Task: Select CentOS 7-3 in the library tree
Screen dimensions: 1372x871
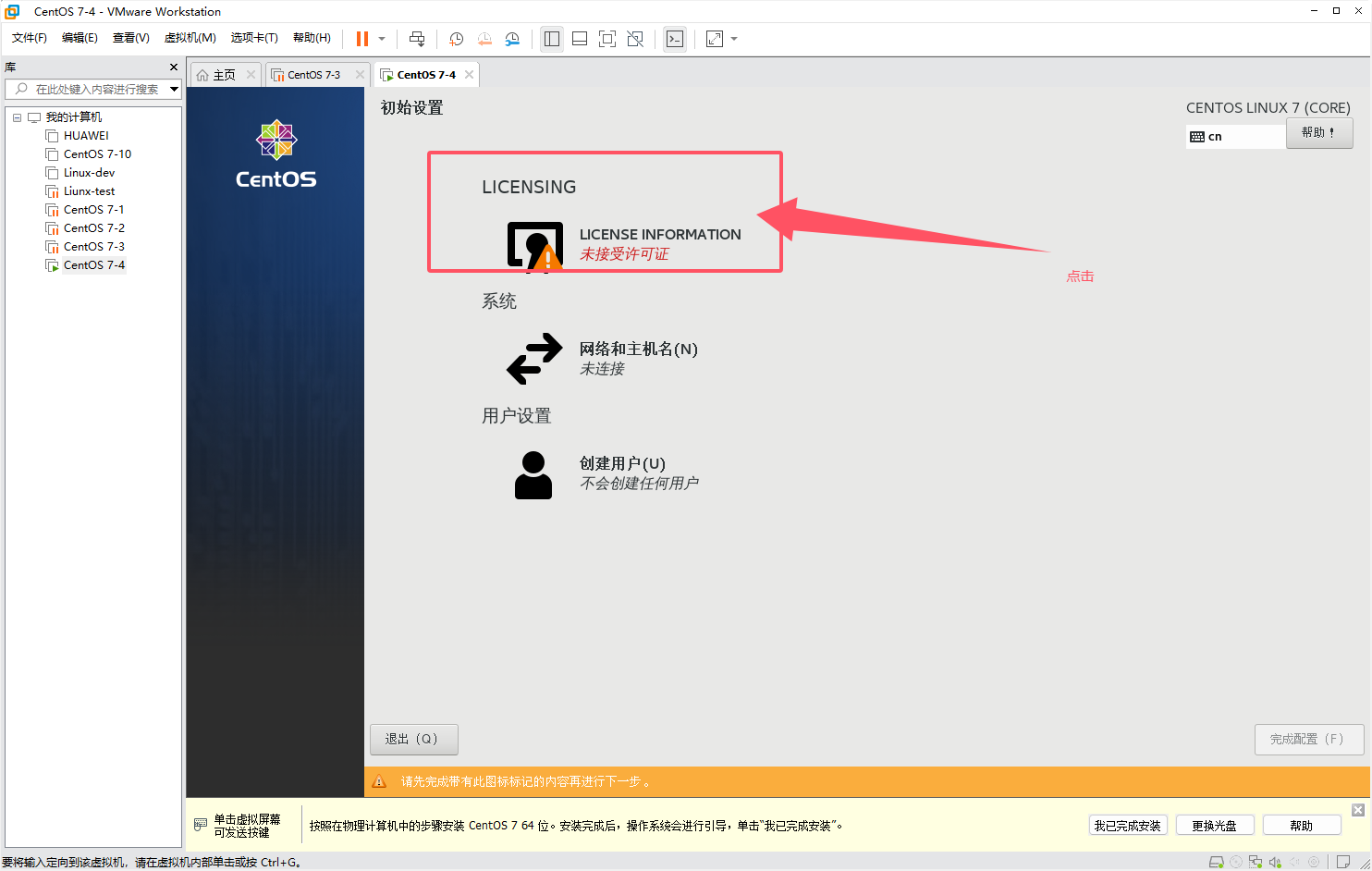Action: tap(93, 247)
